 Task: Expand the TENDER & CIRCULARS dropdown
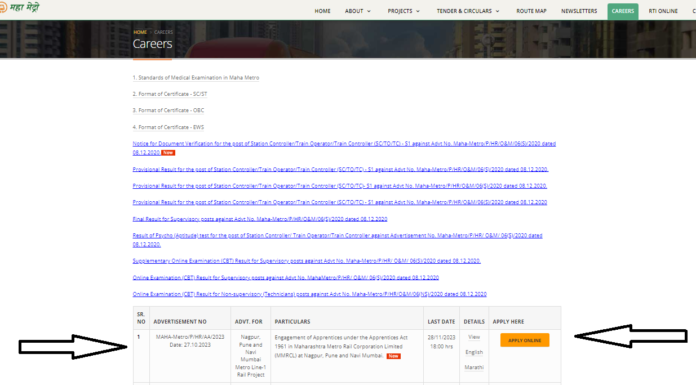tap(468, 11)
